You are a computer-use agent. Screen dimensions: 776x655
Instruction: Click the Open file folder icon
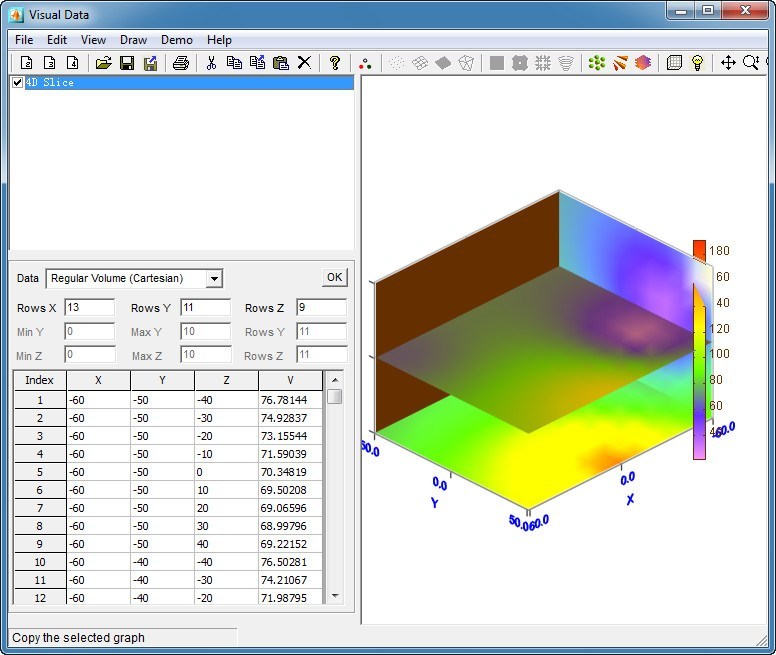coord(103,63)
